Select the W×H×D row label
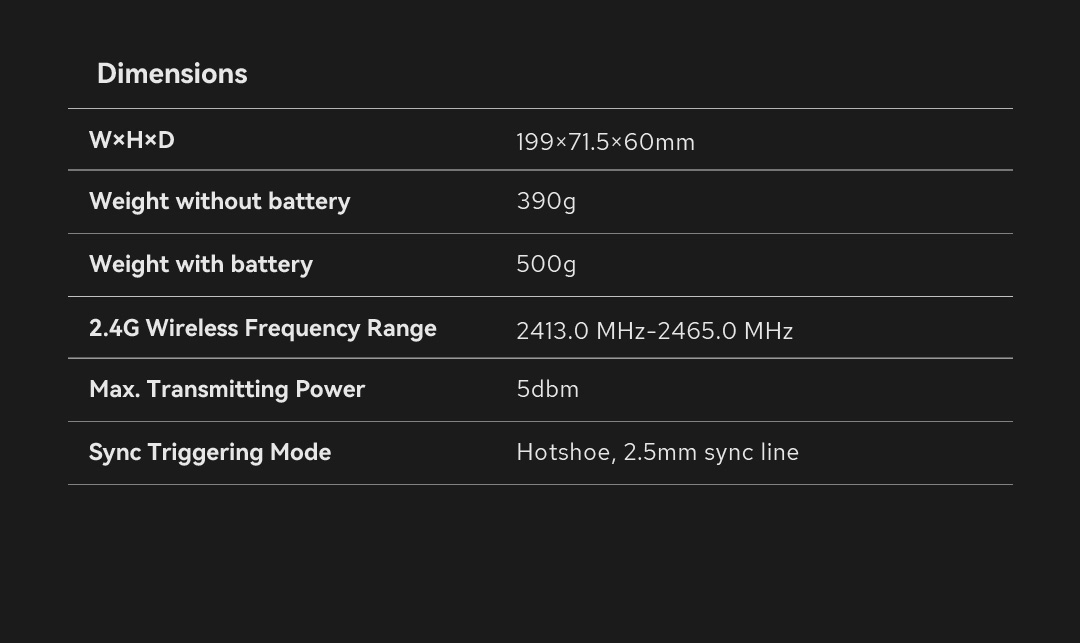 point(132,140)
